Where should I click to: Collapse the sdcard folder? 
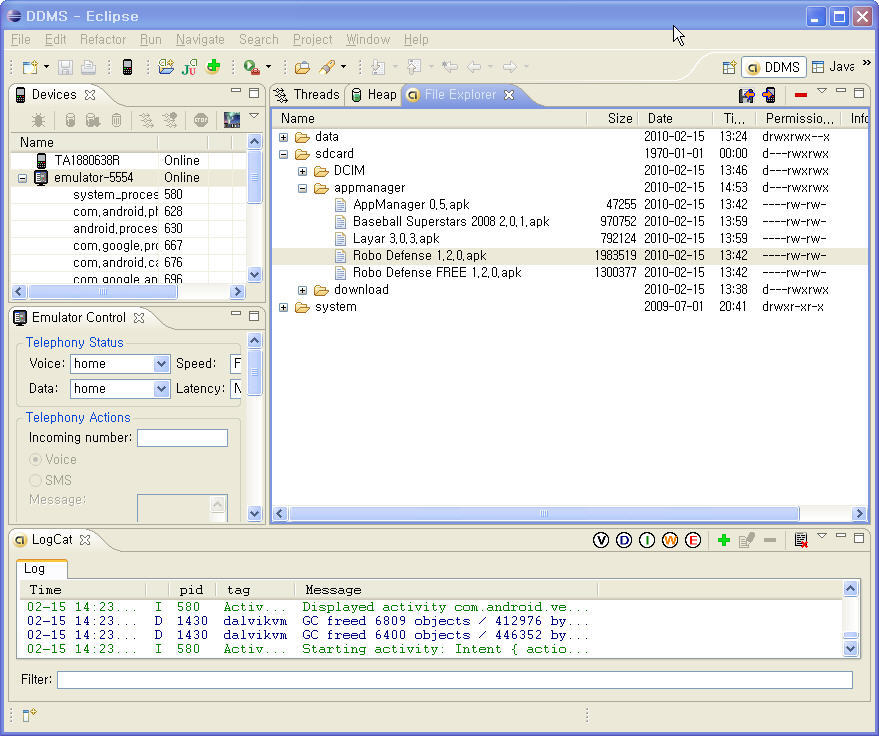[x=284, y=154]
